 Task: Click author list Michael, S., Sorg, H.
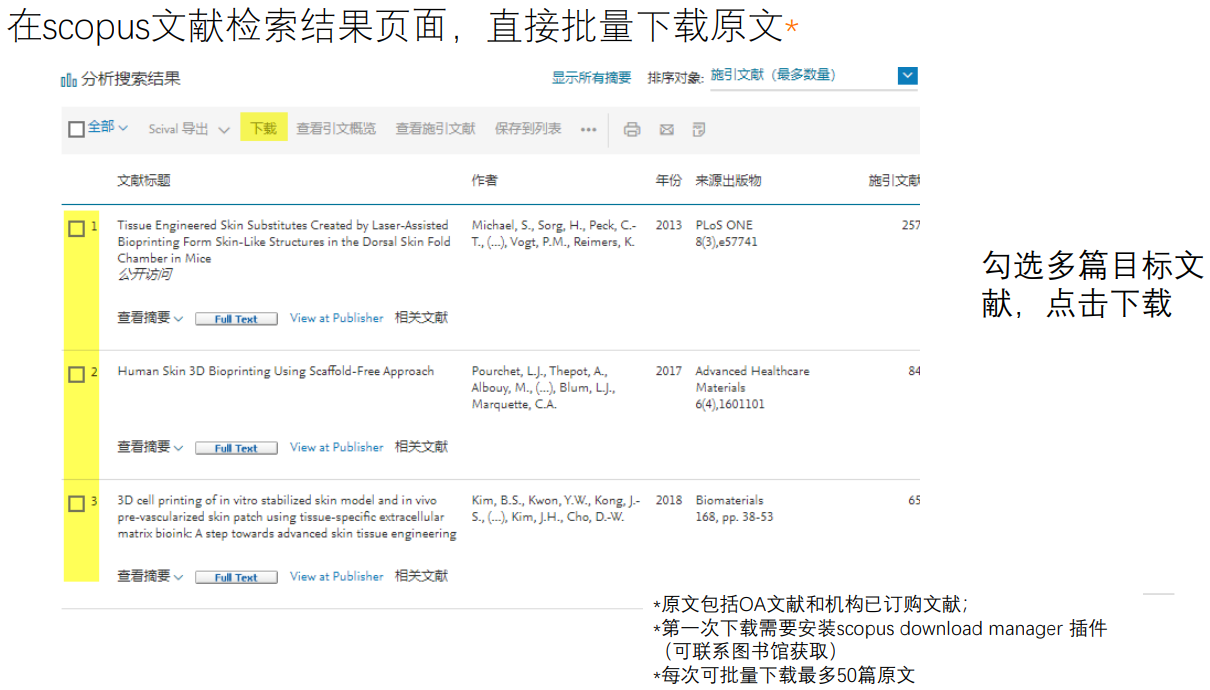(x=553, y=234)
